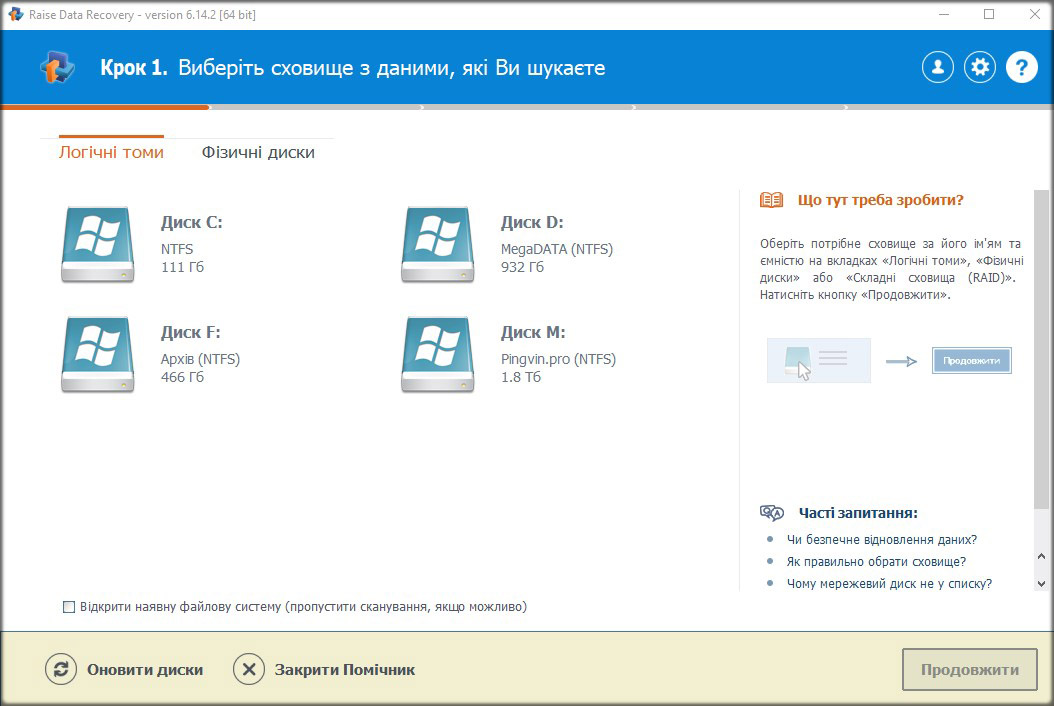This screenshot has height=706, width=1054.
Task: Switch to the Логічні томи tab
Action: 111,153
